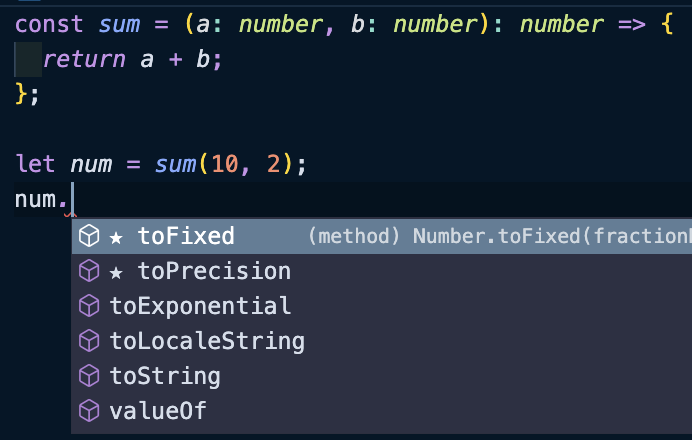
Task: Select the toFixed suggestion
Action: 382,236
